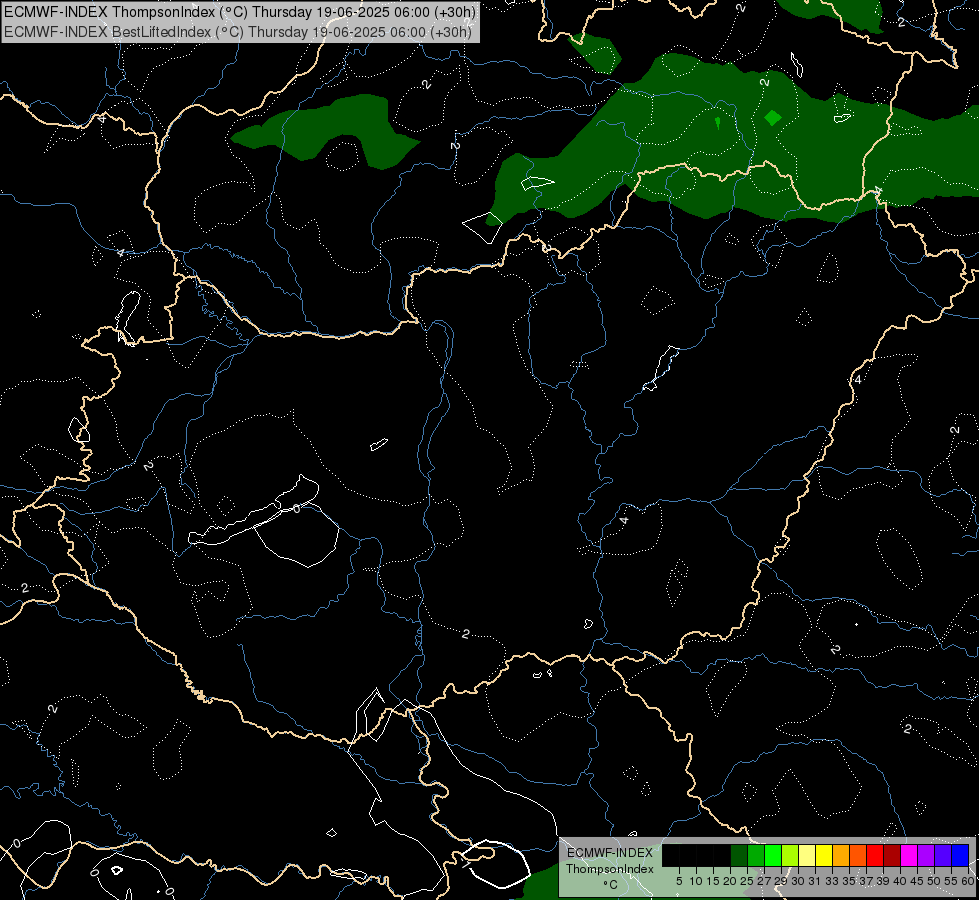Choose the bright red 37–39 legend swatch
This screenshot has height=900, width=979.
coord(875,855)
